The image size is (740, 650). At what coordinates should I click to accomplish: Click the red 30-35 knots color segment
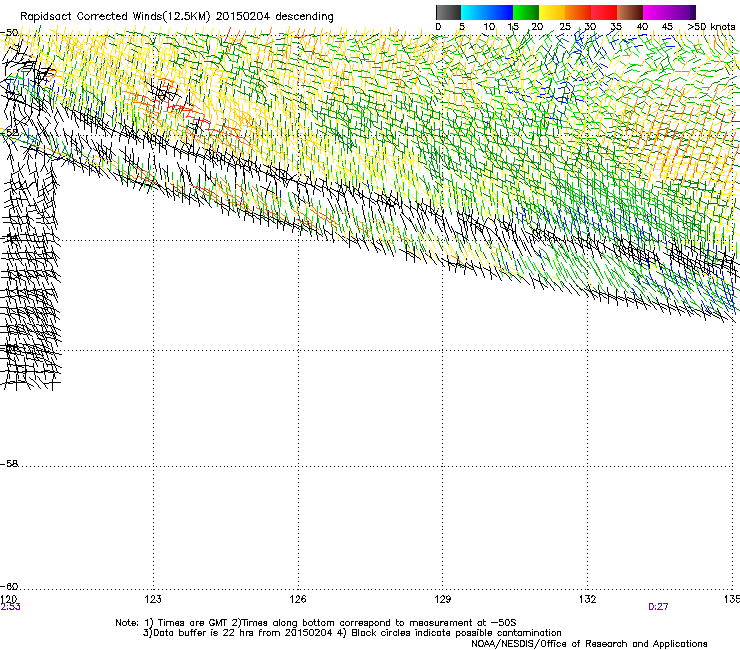pos(604,12)
